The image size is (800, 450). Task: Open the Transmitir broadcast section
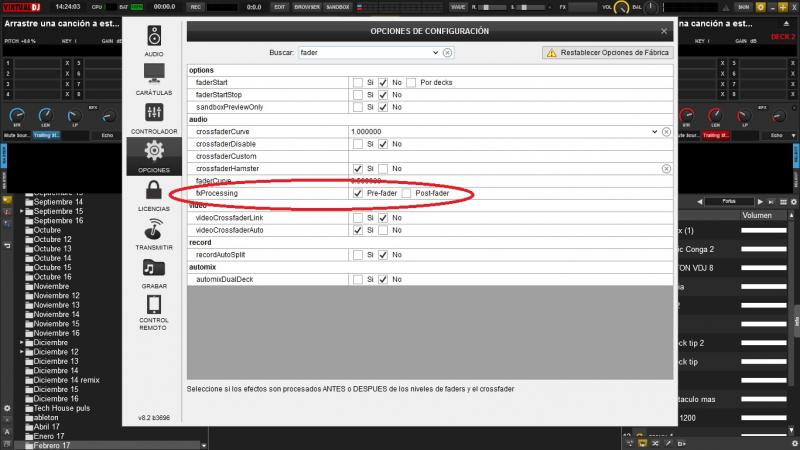(x=154, y=234)
